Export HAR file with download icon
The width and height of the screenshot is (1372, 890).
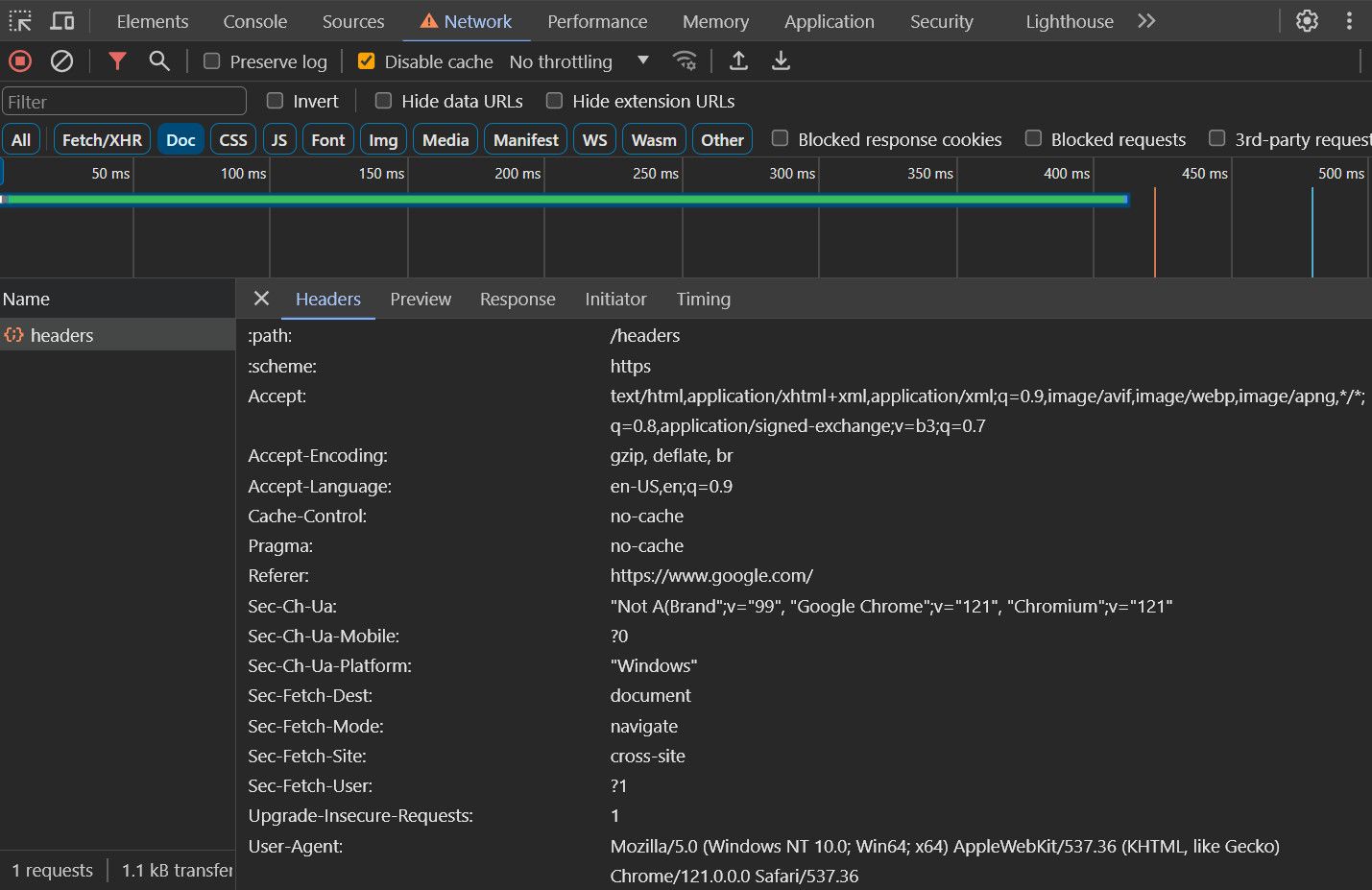[x=781, y=61]
